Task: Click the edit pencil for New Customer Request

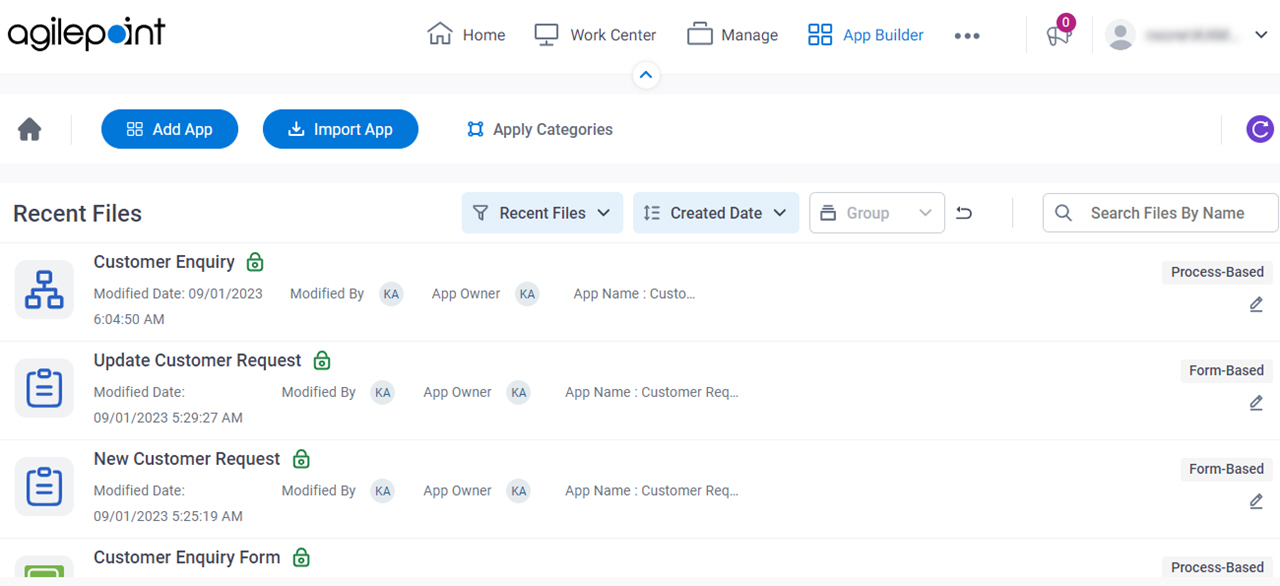Action: pyautogui.click(x=1256, y=502)
